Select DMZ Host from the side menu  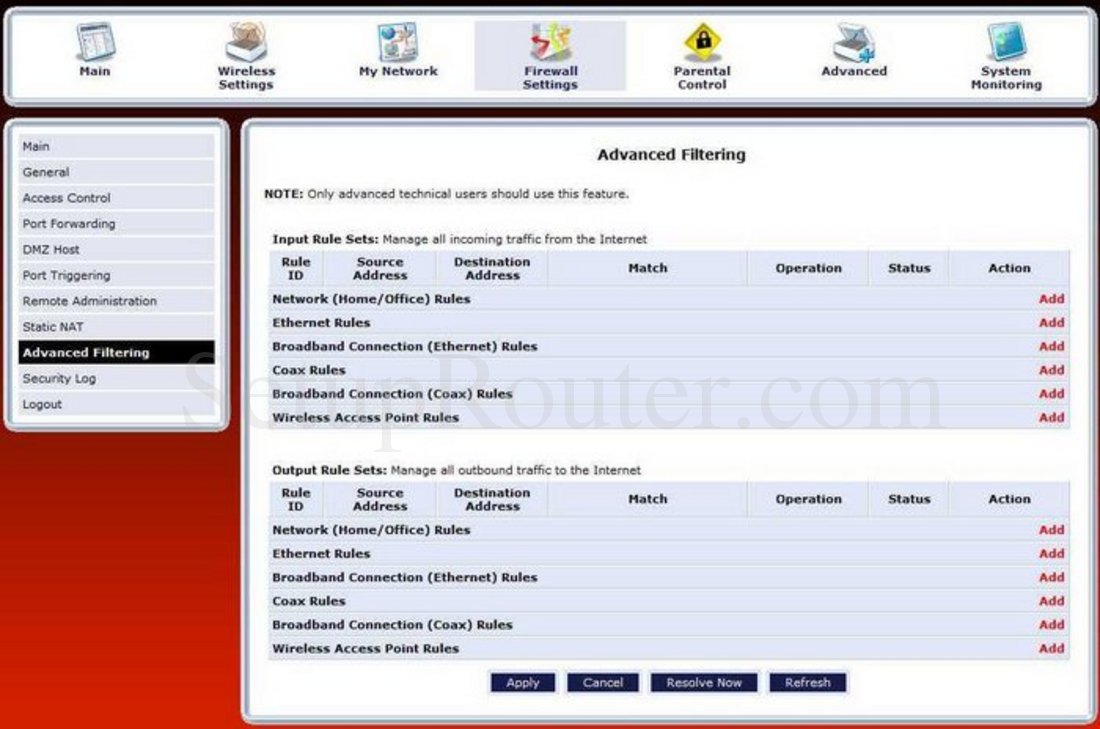tap(52, 249)
